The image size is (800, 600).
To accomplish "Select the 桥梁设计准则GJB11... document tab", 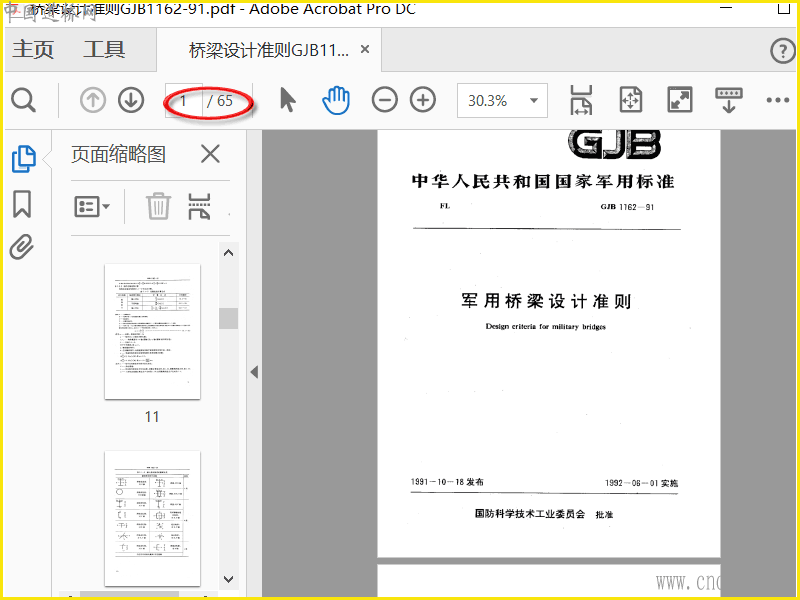I will click(269, 50).
